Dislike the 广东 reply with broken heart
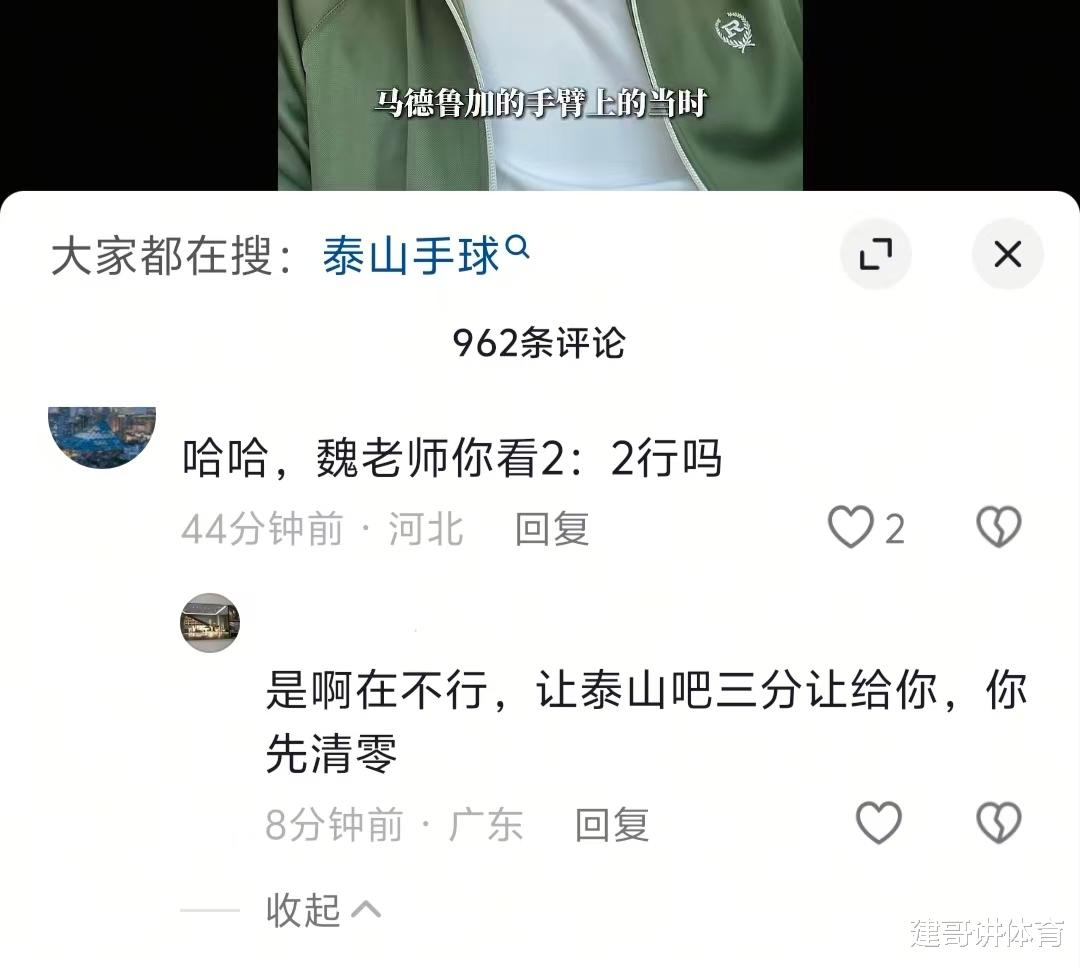 tap(999, 823)
